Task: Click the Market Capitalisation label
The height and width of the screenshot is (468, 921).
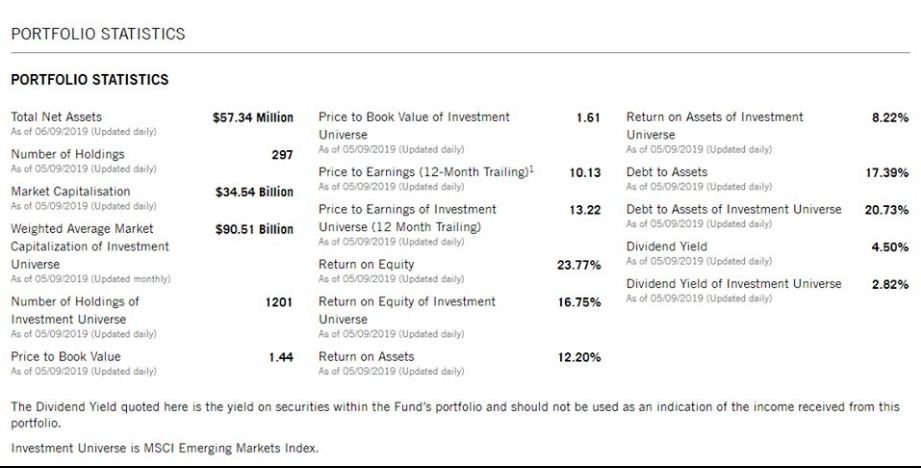Action: [x=72, y=191]
